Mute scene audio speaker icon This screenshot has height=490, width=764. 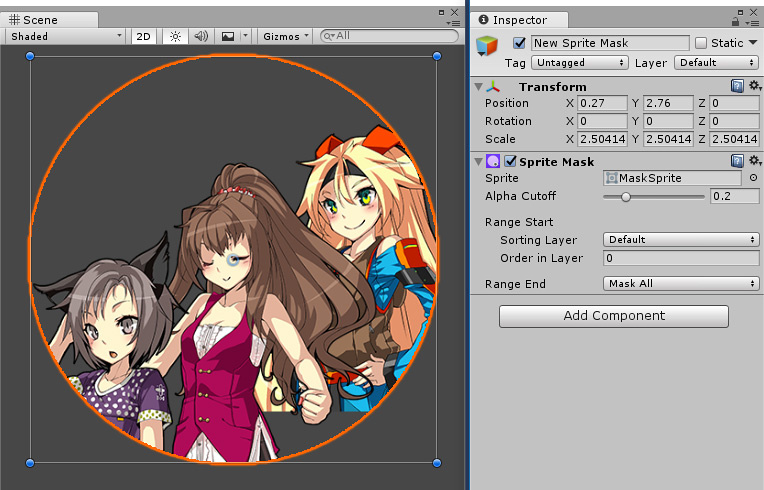[201, 35]
